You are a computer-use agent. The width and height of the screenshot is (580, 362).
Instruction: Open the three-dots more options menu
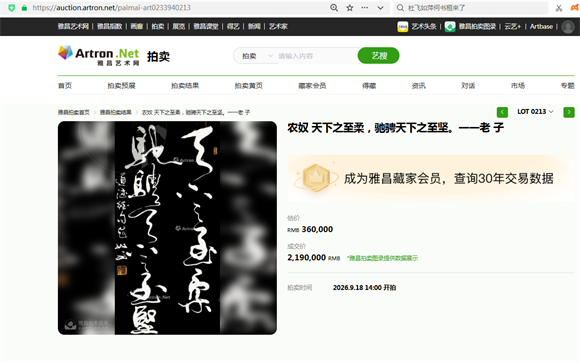click(x=365, y=8)
